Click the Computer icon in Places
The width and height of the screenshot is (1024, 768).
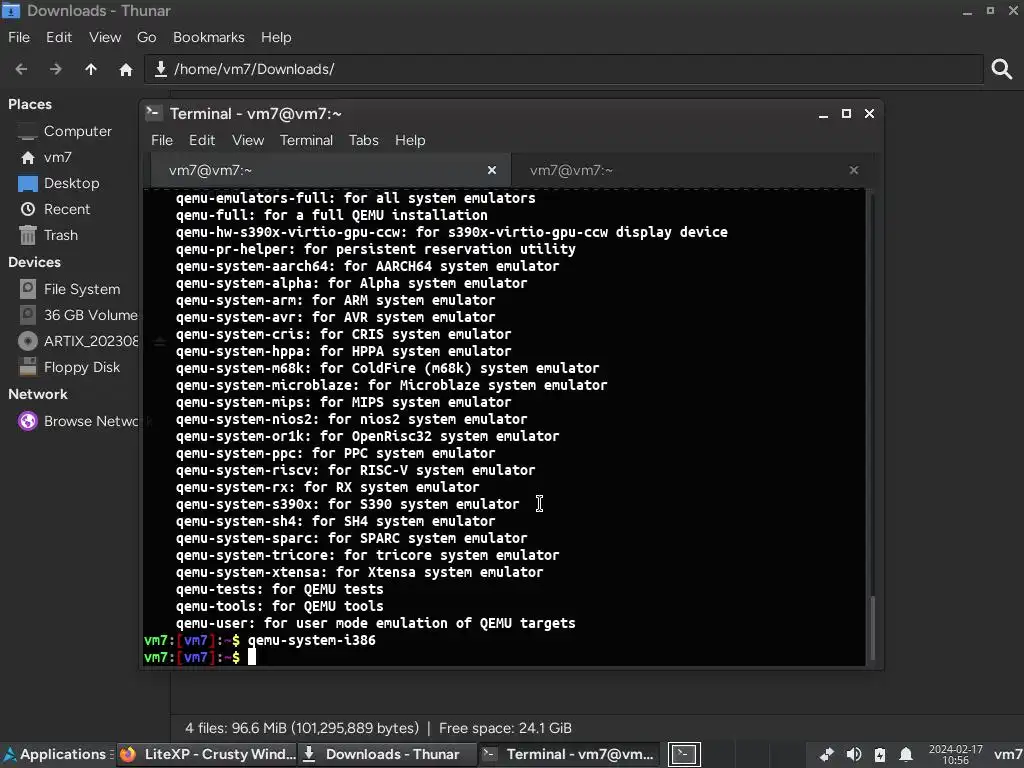(27, 132)
